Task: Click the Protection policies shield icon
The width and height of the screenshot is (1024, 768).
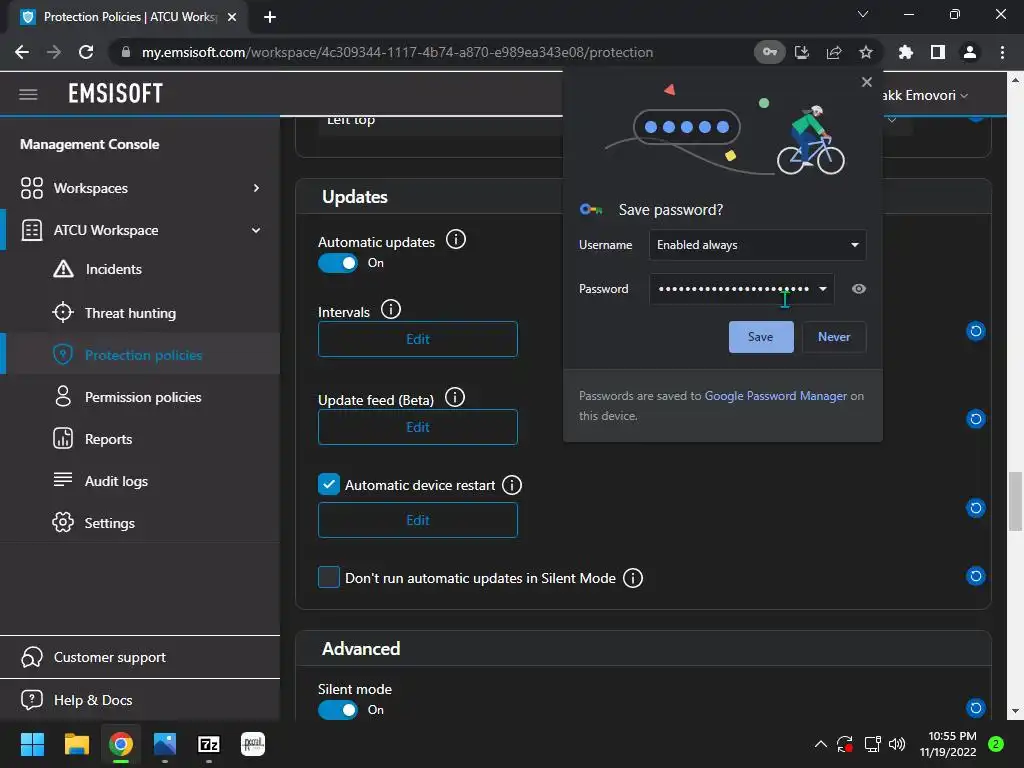Action: point(63,355)
